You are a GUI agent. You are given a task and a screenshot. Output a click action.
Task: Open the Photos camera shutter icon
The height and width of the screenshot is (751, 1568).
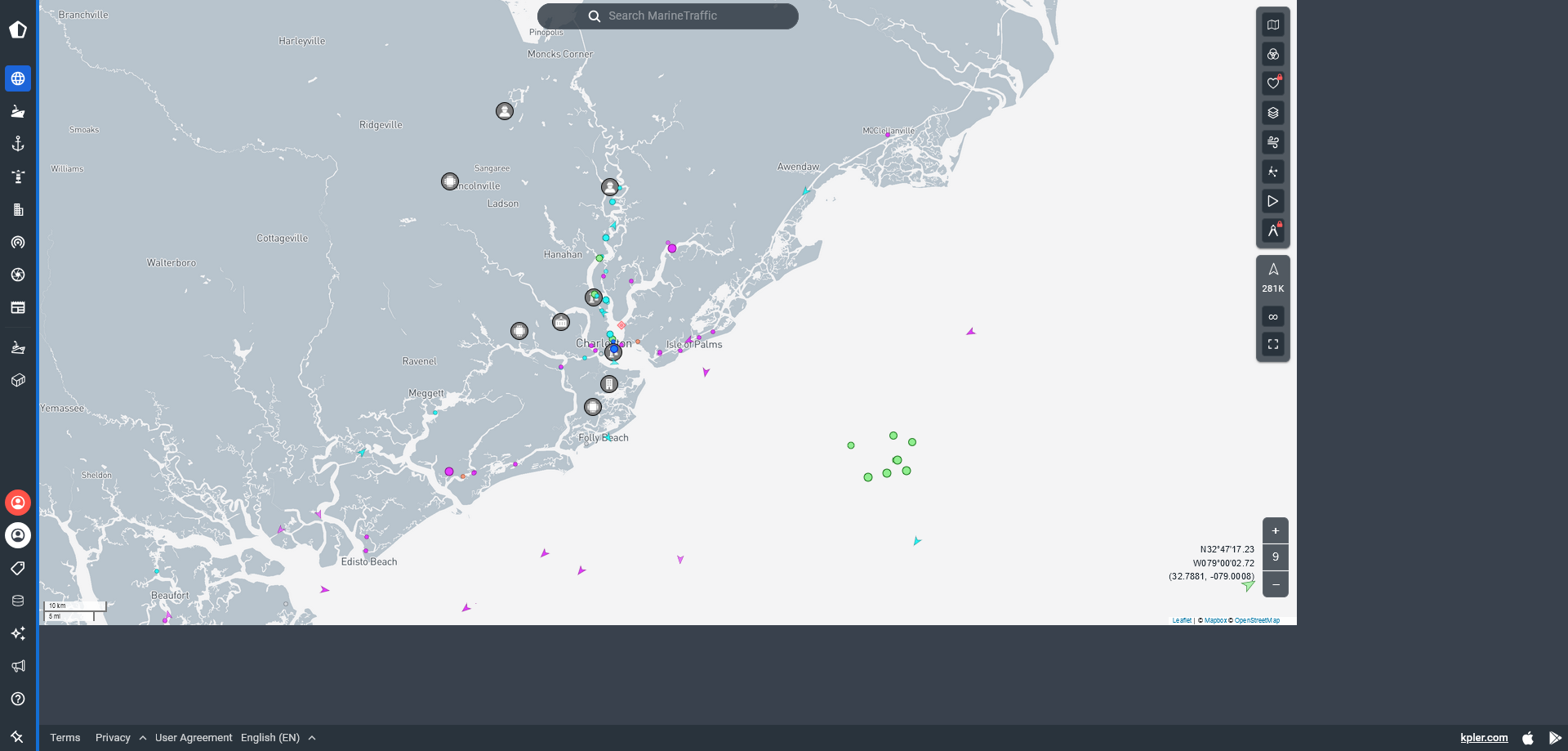[x=18, y=275]
